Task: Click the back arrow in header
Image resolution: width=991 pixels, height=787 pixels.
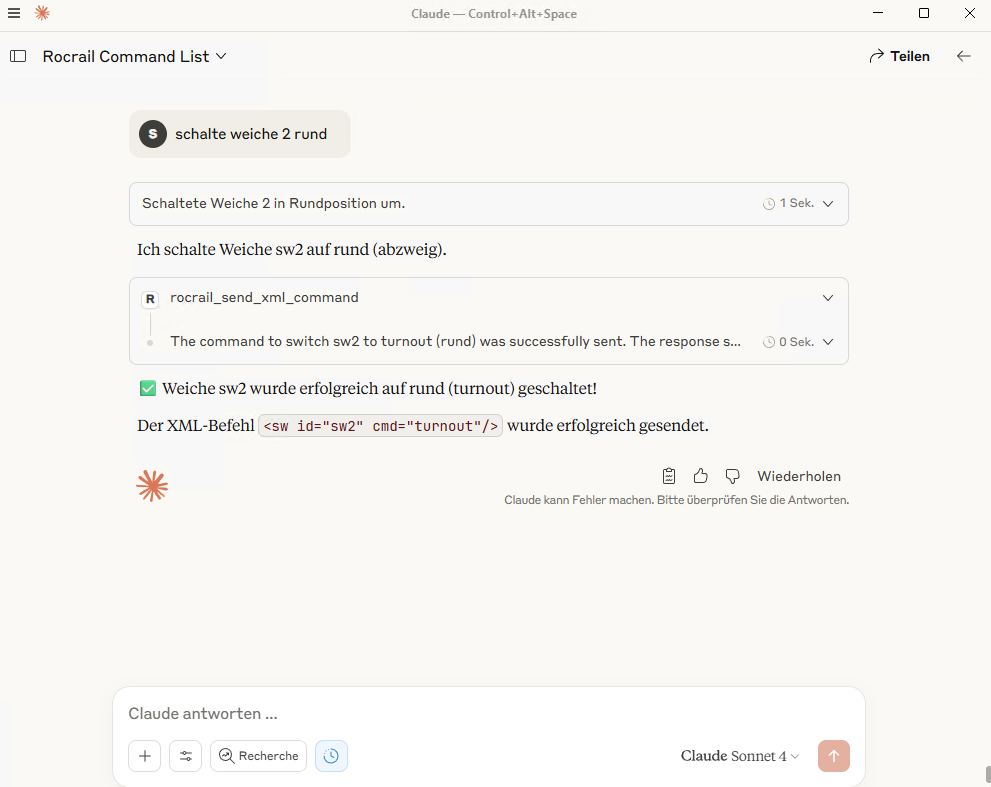Action: 963,56
